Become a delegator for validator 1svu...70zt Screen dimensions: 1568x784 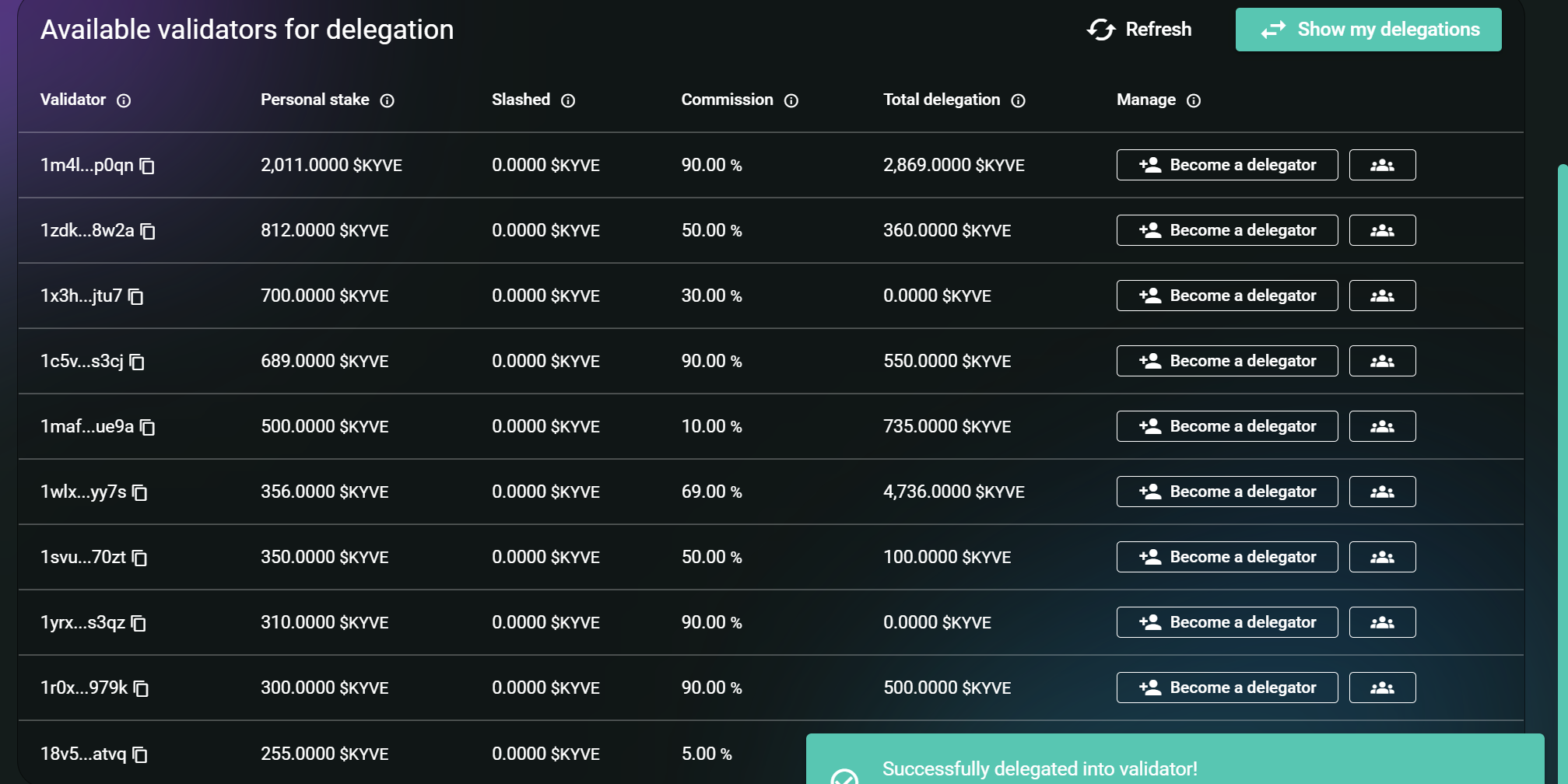(1226, 557)
